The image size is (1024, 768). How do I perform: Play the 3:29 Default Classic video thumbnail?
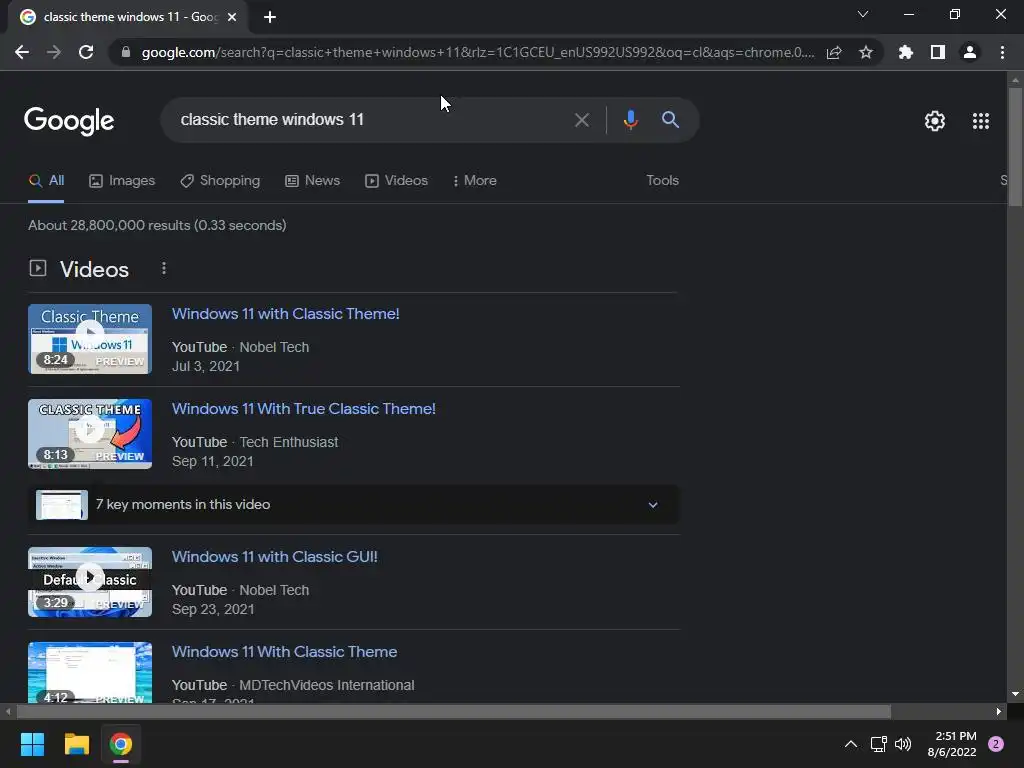[x=90, y=582]
